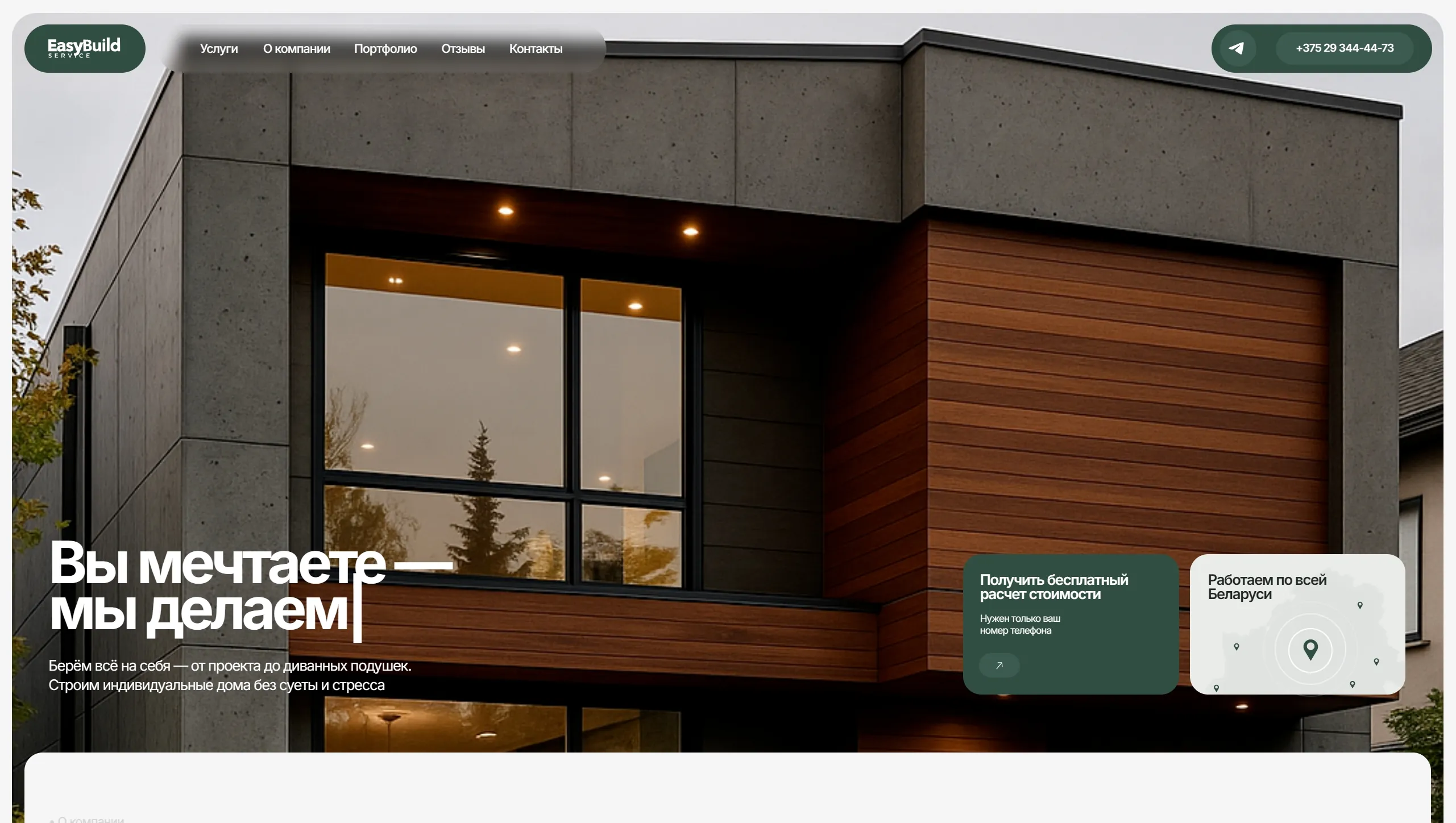Open the Telegram paper-plane icon

tap(1236, 48)
